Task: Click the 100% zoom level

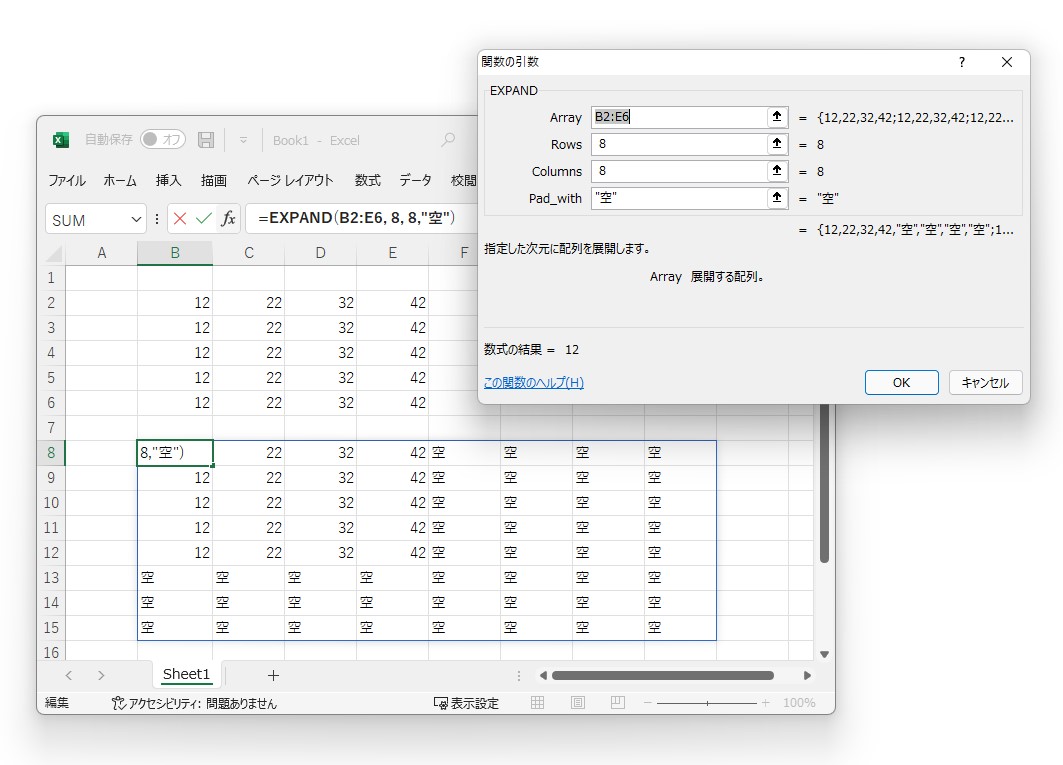Action: (x=799, y=703)
